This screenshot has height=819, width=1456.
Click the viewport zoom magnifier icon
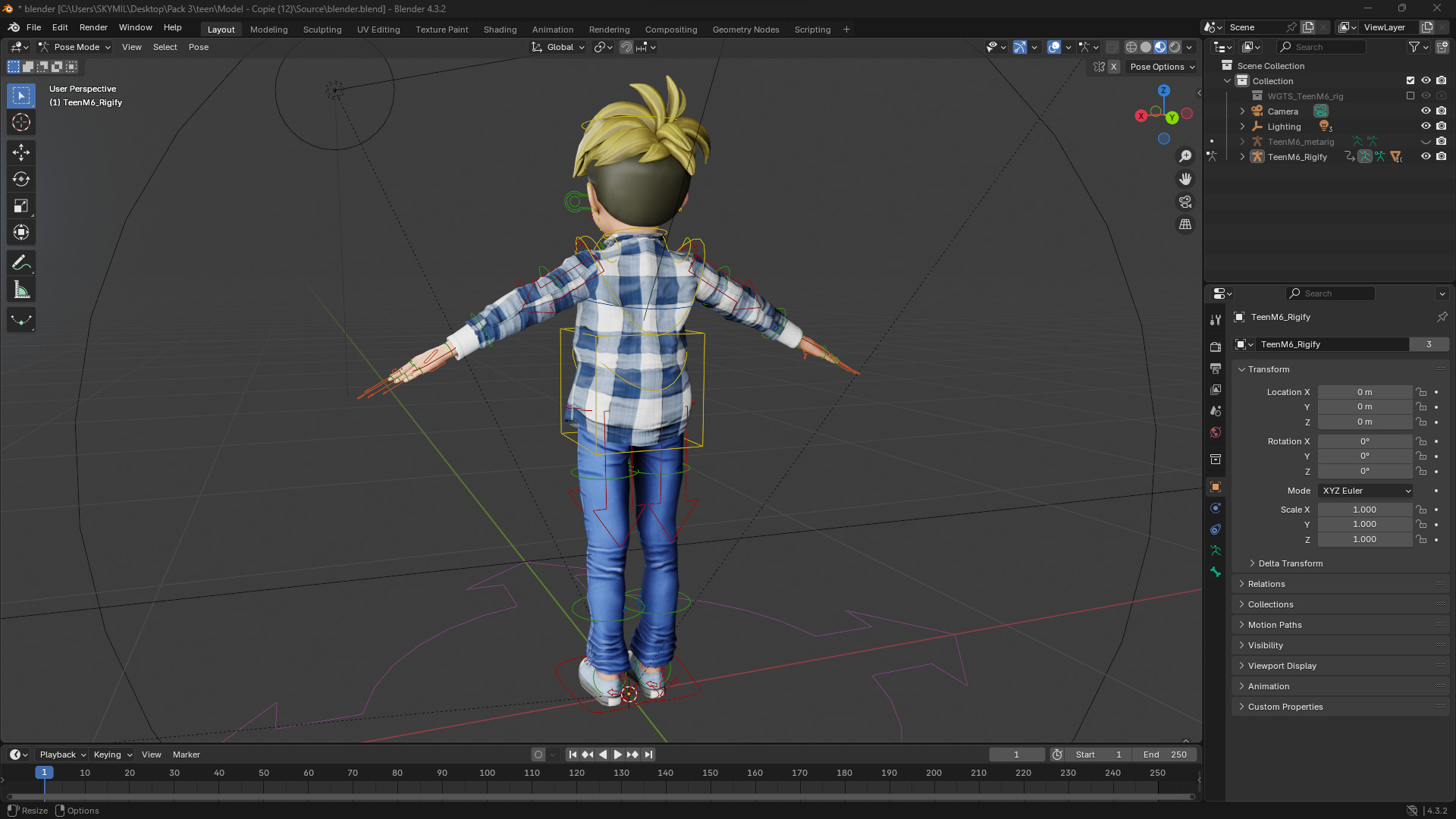[1185, 156]
